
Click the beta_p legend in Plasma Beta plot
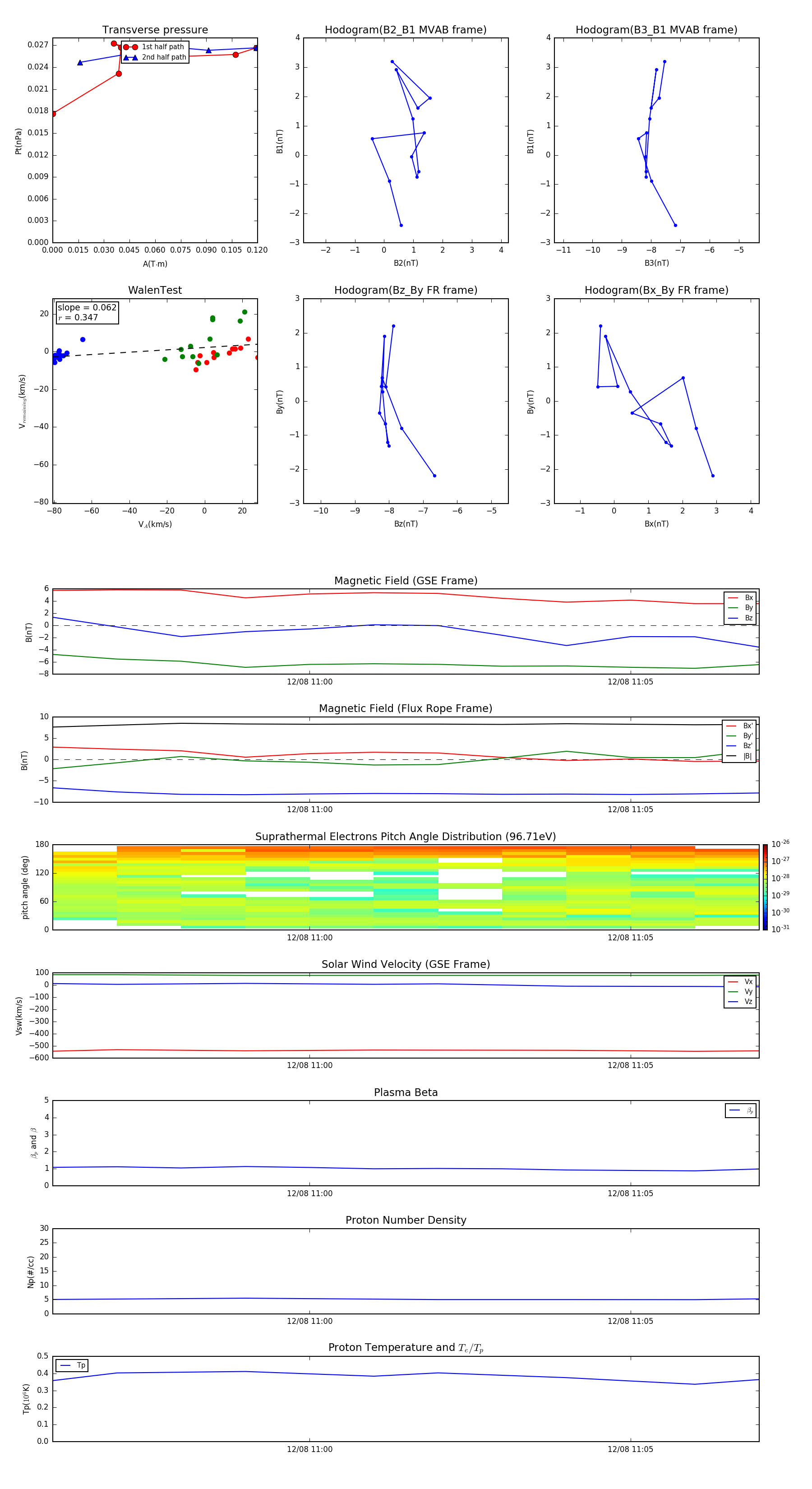pos(741,1110)
